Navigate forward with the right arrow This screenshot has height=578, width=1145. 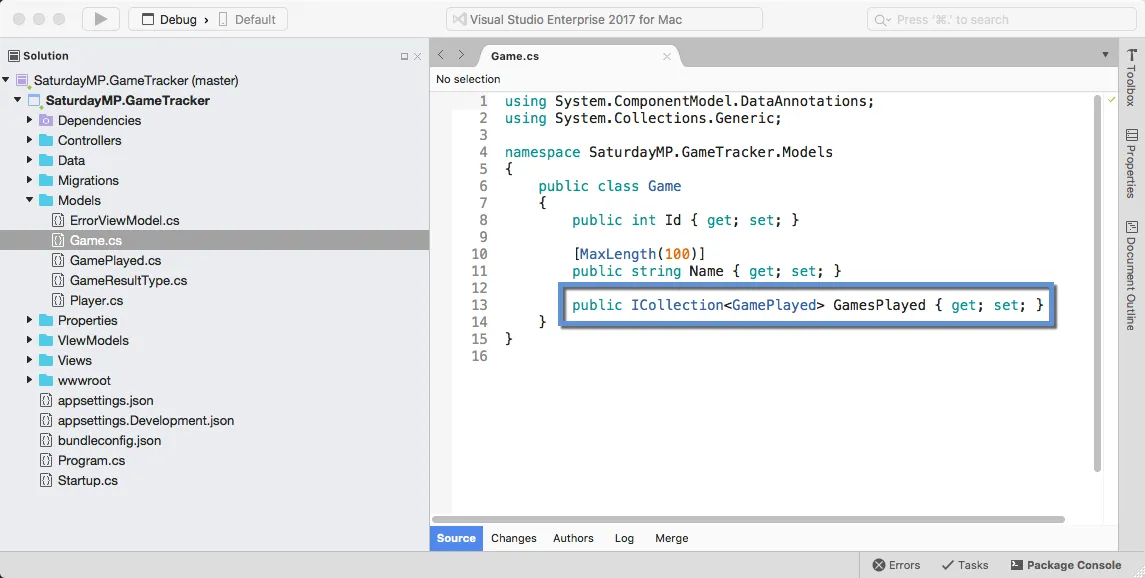click(x=461, y=55)
